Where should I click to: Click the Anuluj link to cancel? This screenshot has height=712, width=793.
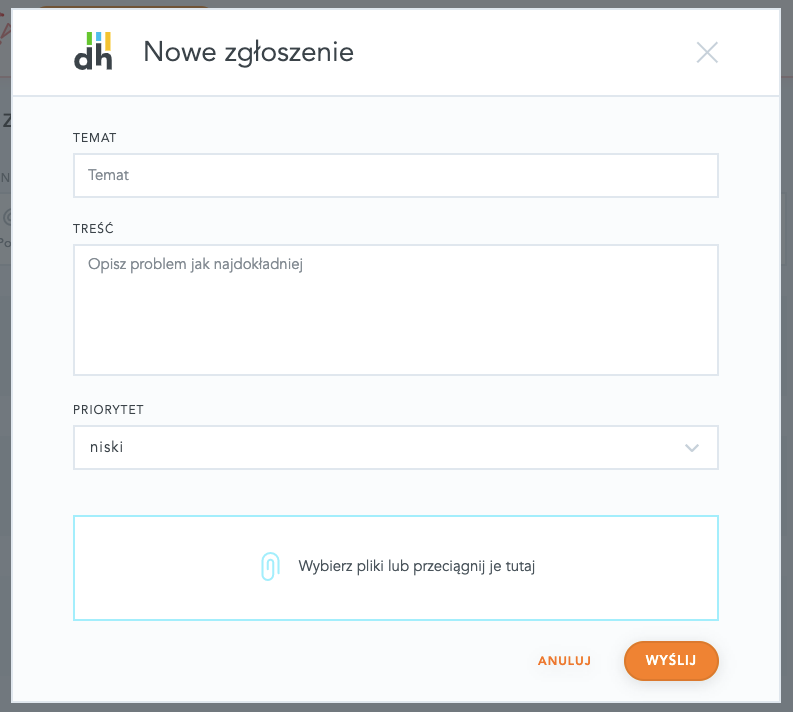pyautogui.click(x=564, y=661)
